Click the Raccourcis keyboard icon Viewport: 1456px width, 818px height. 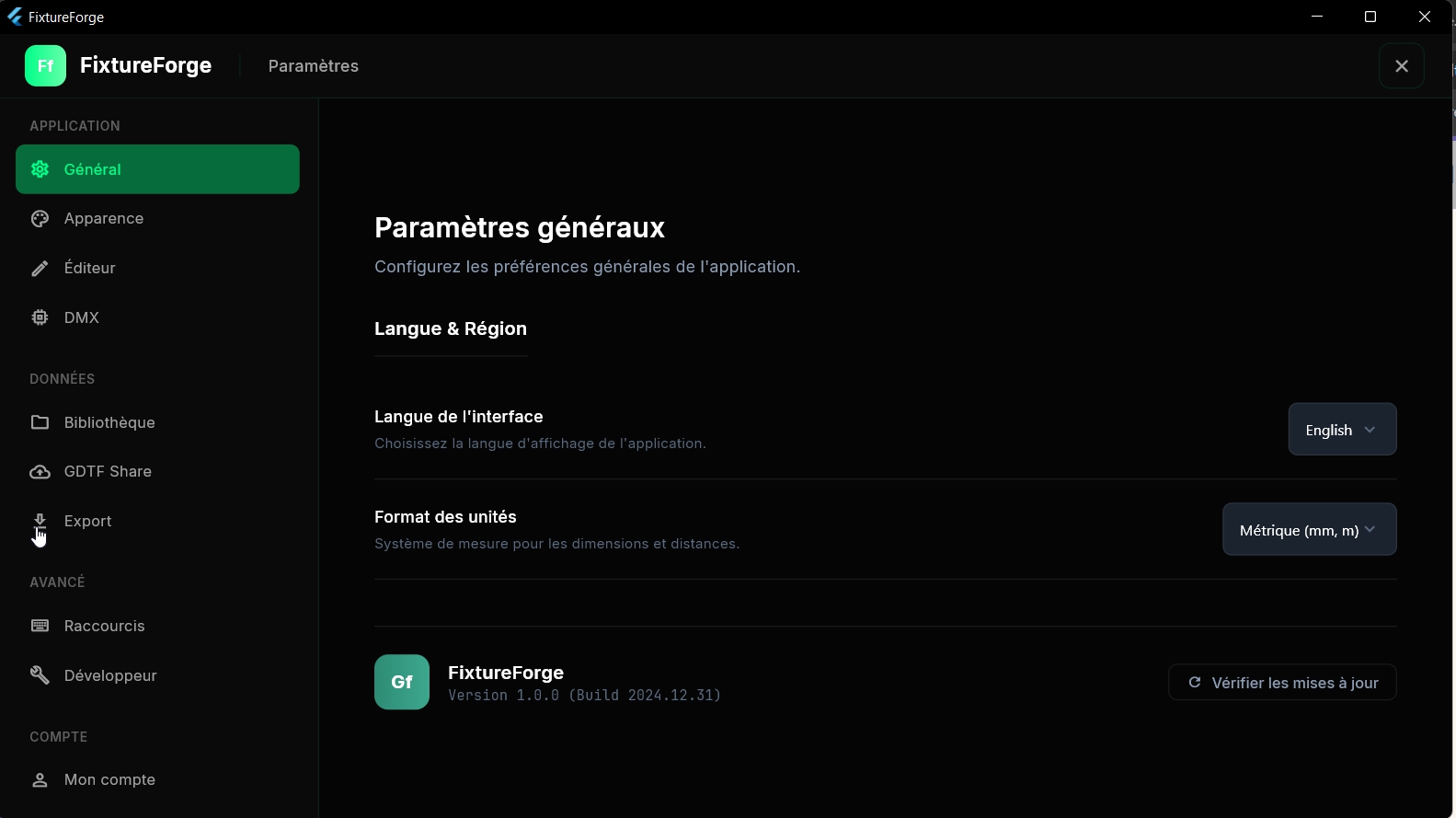point(40,626)
